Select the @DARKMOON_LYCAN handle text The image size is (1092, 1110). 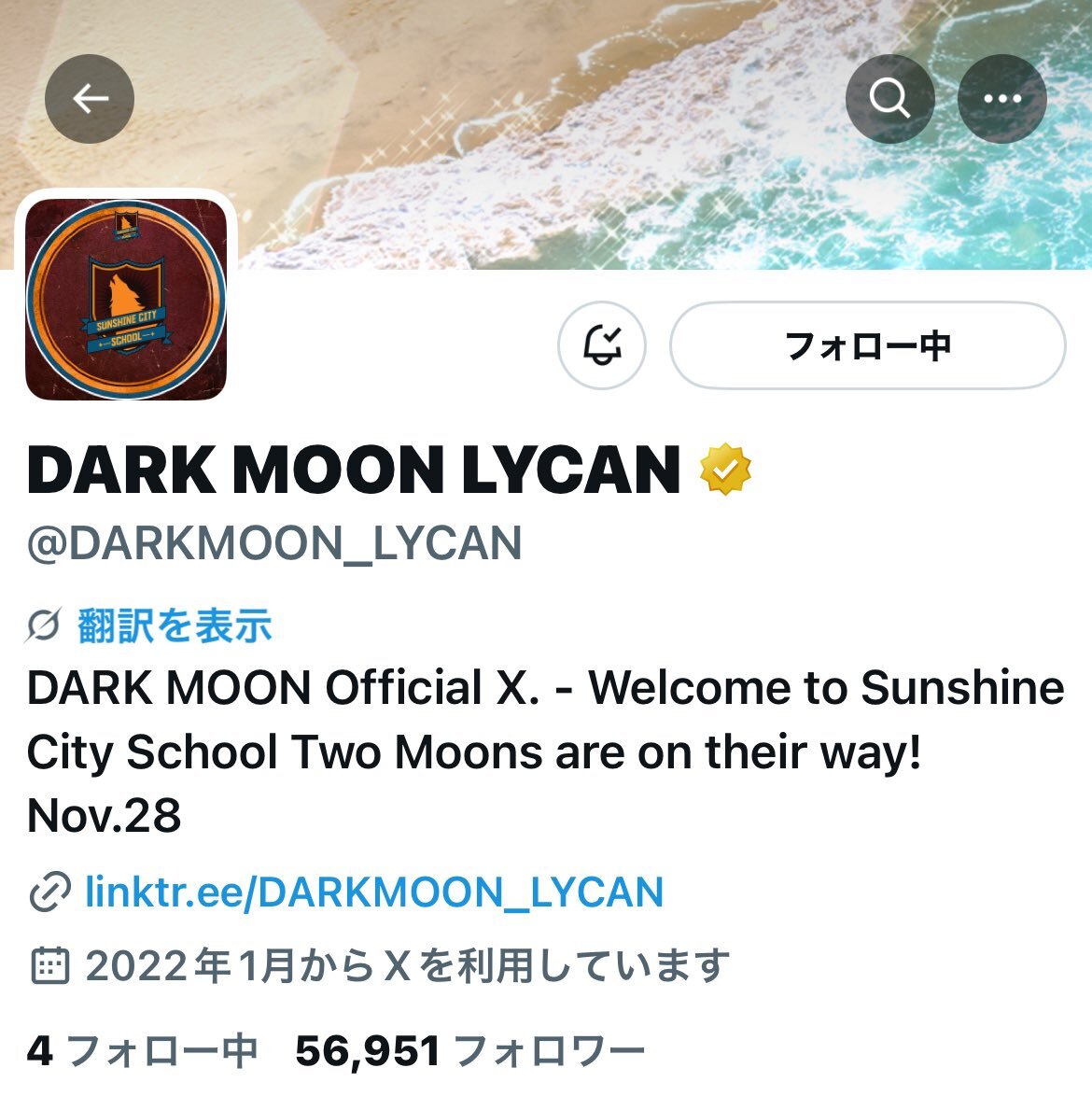click(x=274, y=543)
